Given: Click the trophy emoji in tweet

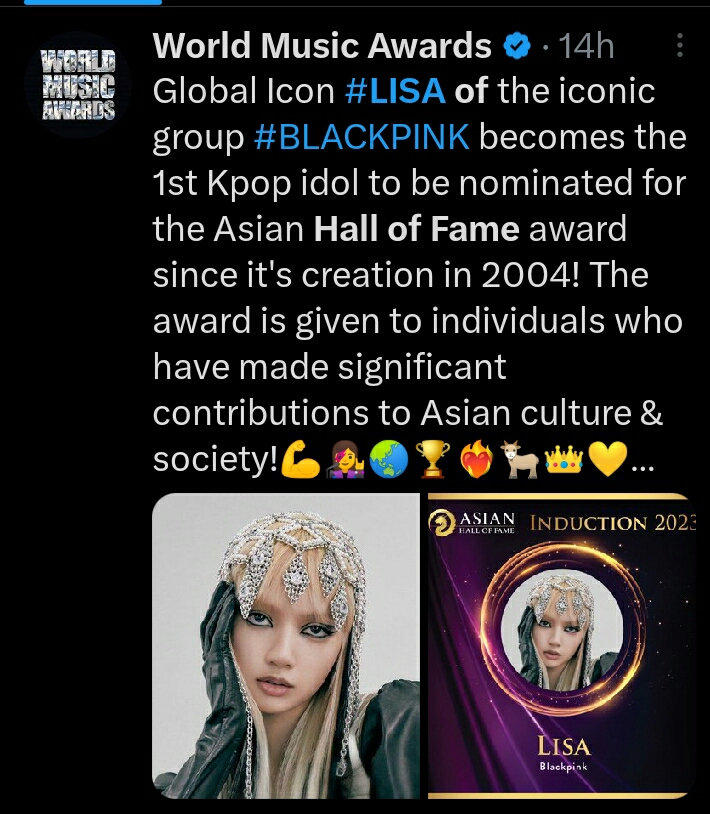Looking at the screenshot, I should pos(433,459).
